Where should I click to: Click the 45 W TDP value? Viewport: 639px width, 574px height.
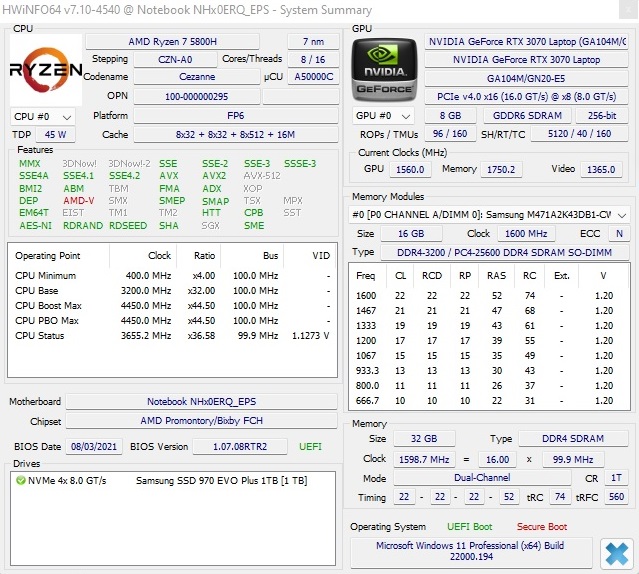[55, 134]
